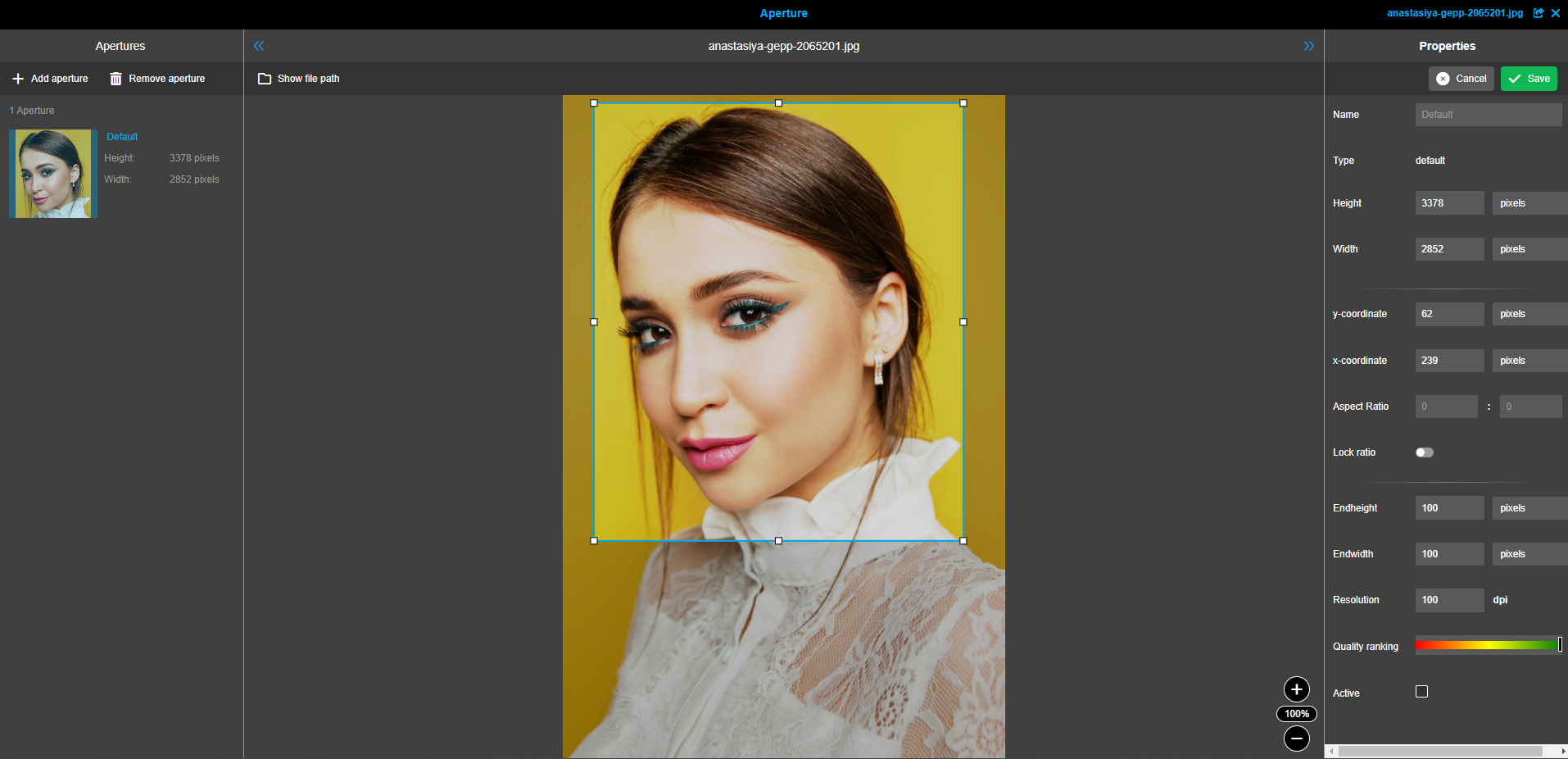The width and height of the screenshot is (1568, 759).
Task: Click the export icon beside the filename
Action: [1539, 13]
